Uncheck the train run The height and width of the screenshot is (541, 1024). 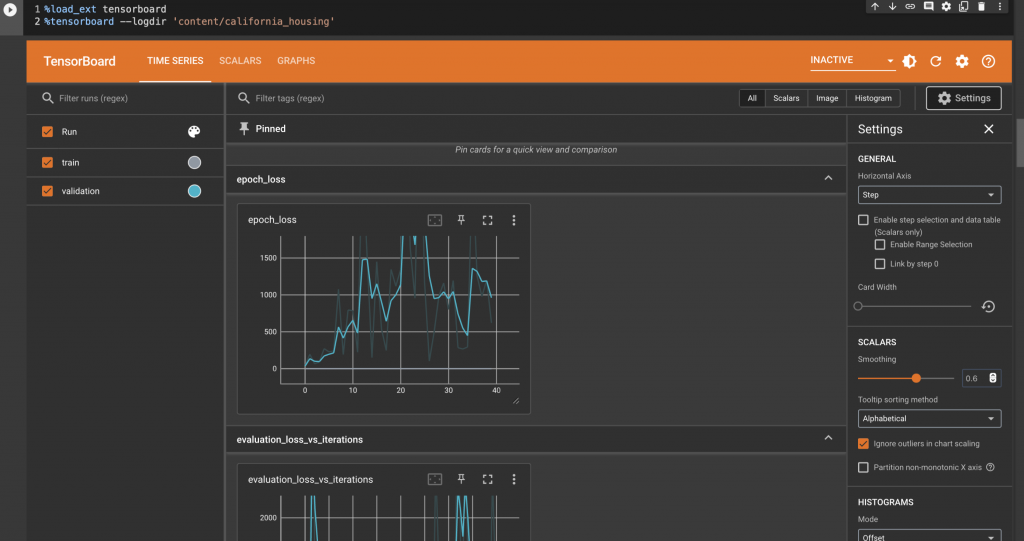tap(47, 162)
